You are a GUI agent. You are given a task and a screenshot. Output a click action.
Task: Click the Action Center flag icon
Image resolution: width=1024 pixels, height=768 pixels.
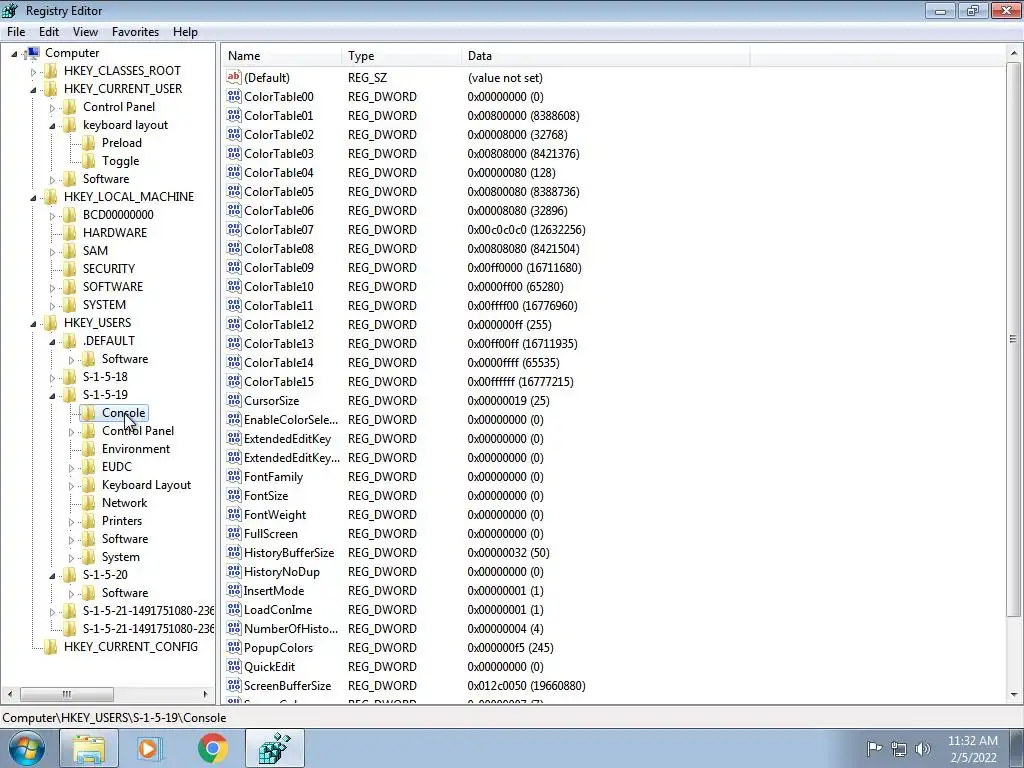[x=874, y=748]
